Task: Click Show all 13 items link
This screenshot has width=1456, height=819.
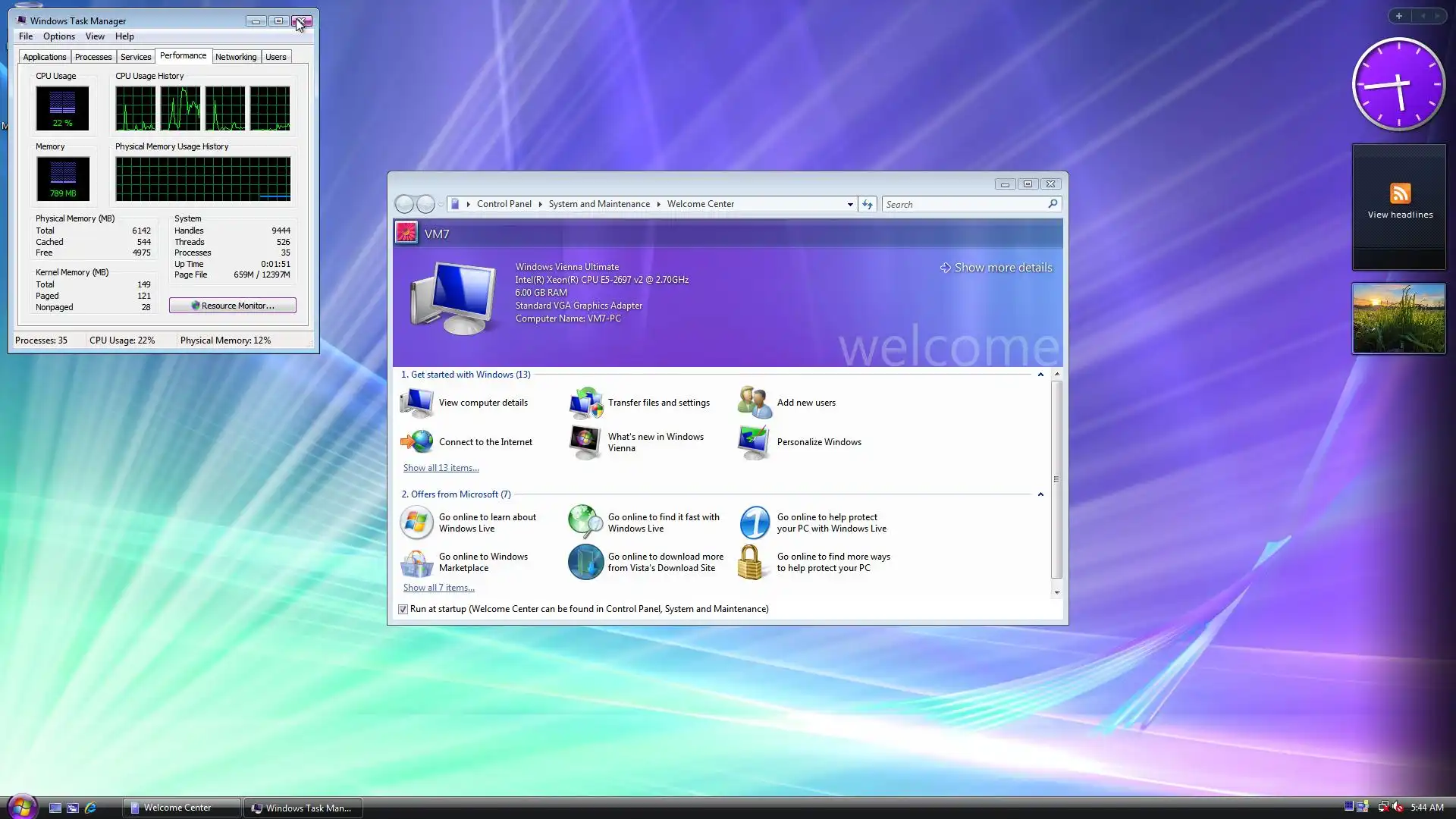Action: [441, 468]
